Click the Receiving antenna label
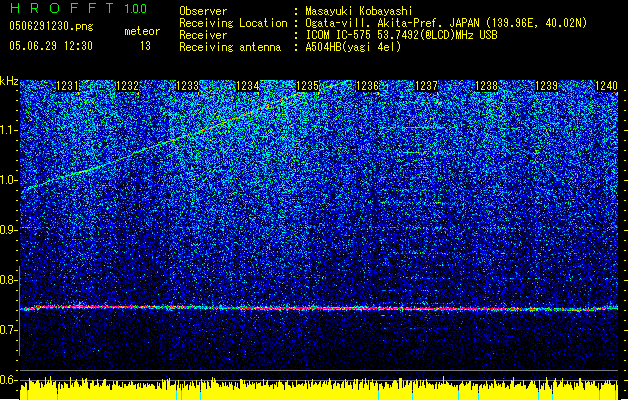Viewport: 629px width, 400px height. (x=230, y=47)
